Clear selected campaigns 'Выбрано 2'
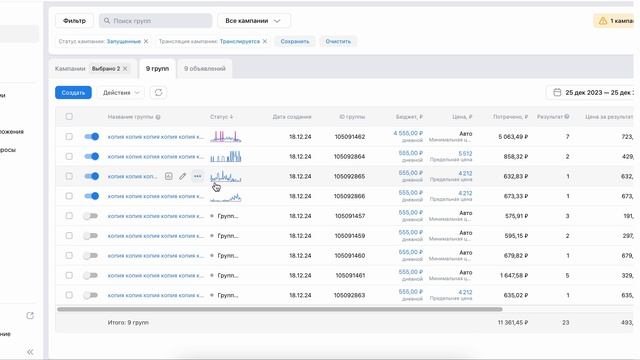 click(125, 69)
